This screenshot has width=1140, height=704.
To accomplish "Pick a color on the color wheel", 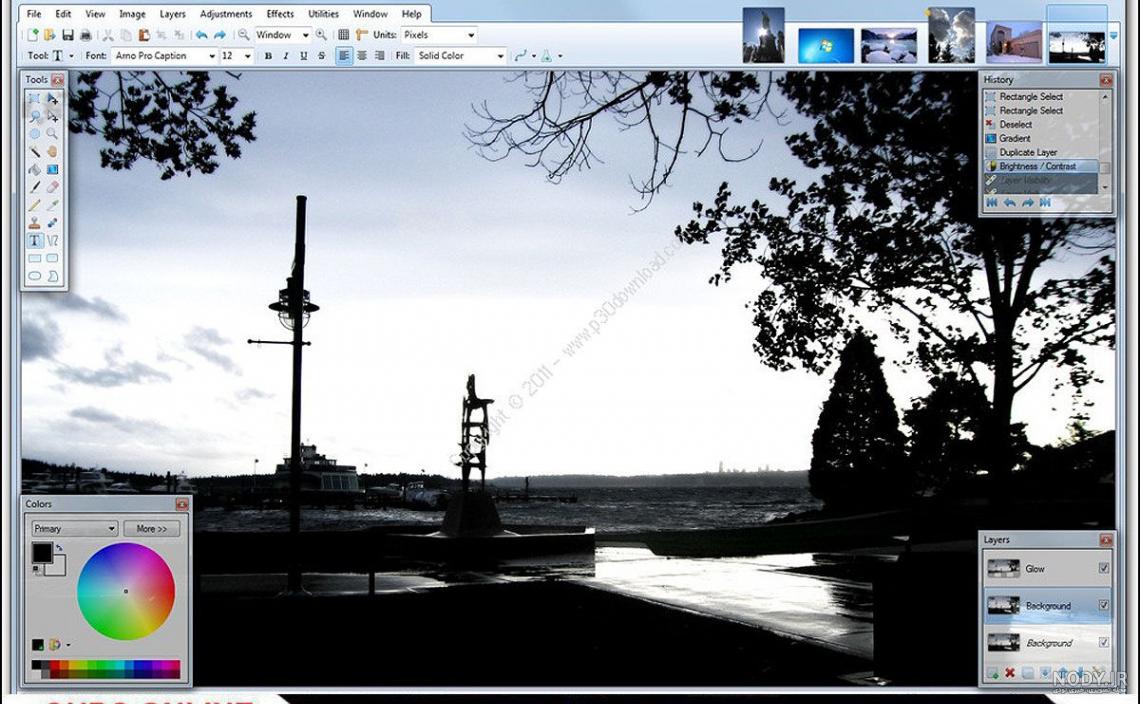I will [126, 591].
